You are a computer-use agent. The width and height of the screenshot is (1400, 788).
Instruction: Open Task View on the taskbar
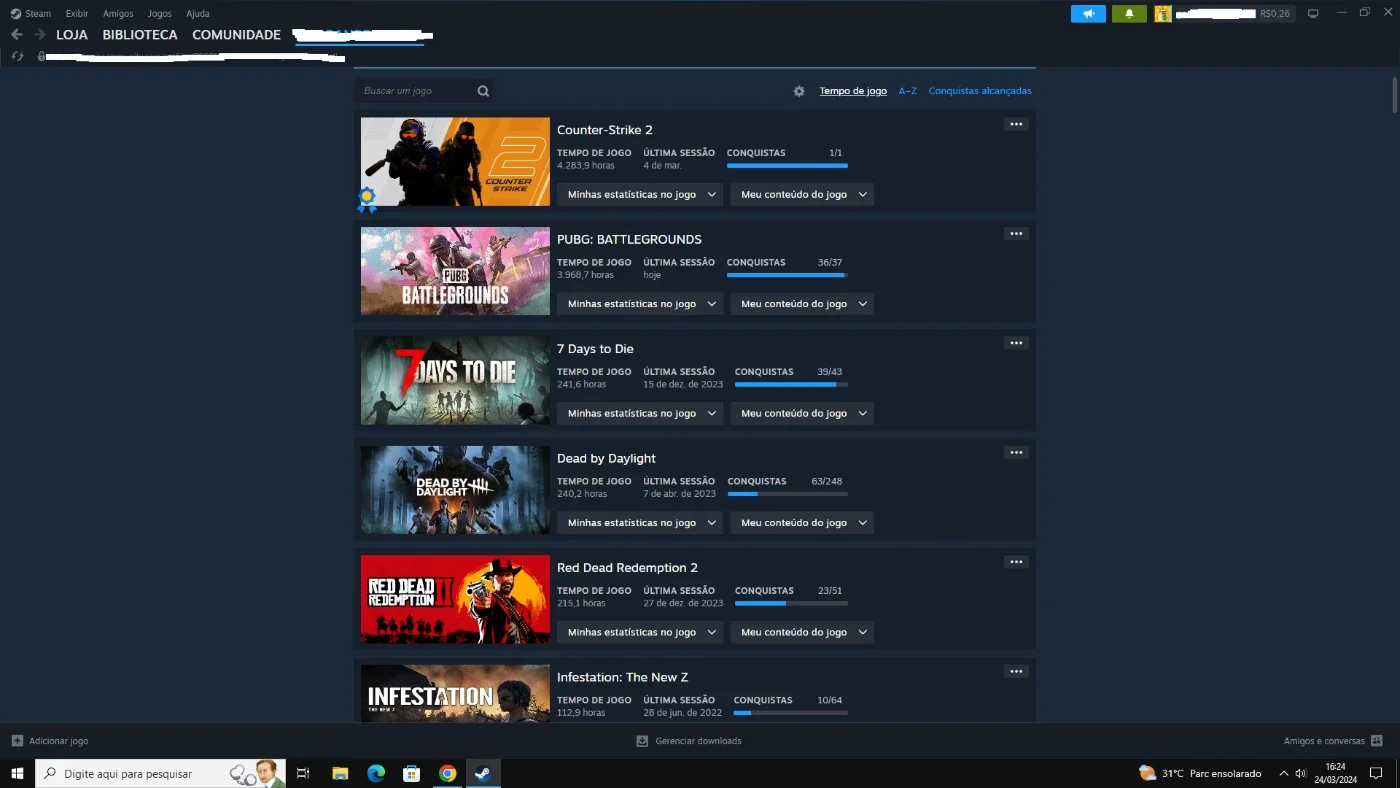[x=304, y=773]
